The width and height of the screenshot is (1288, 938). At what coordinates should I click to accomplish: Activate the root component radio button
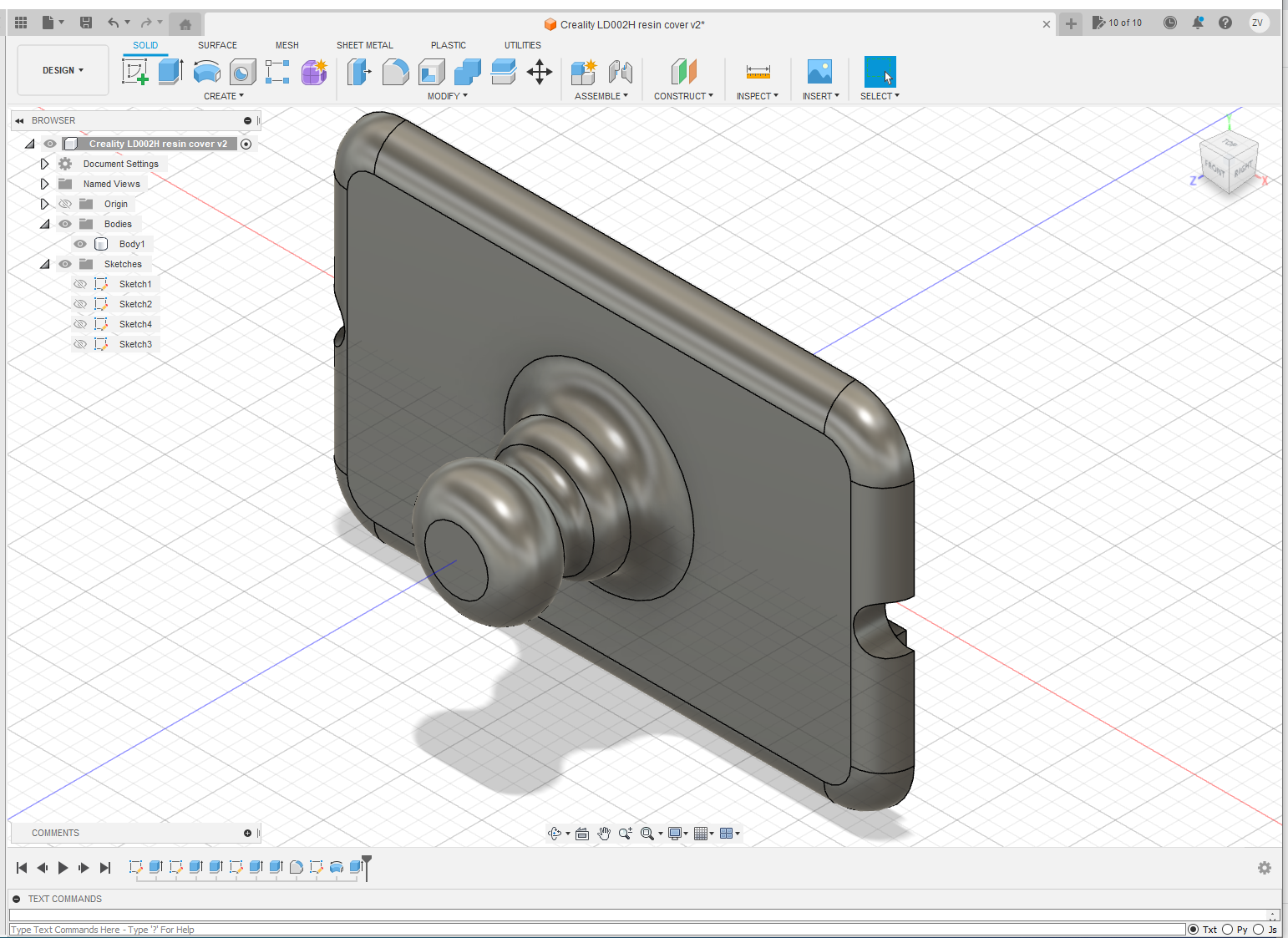246,144
